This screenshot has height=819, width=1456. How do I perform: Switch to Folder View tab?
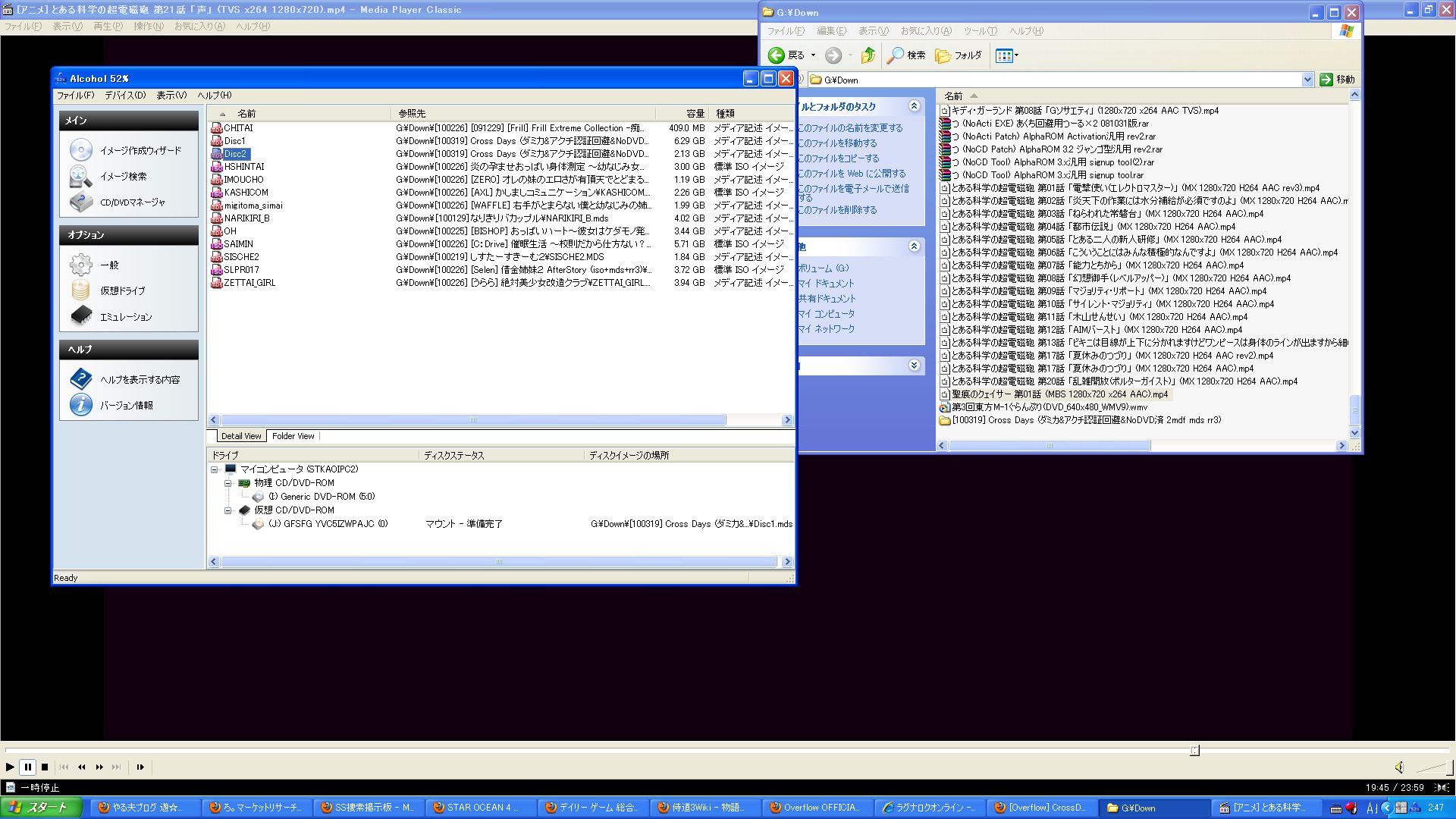point(293,436)
